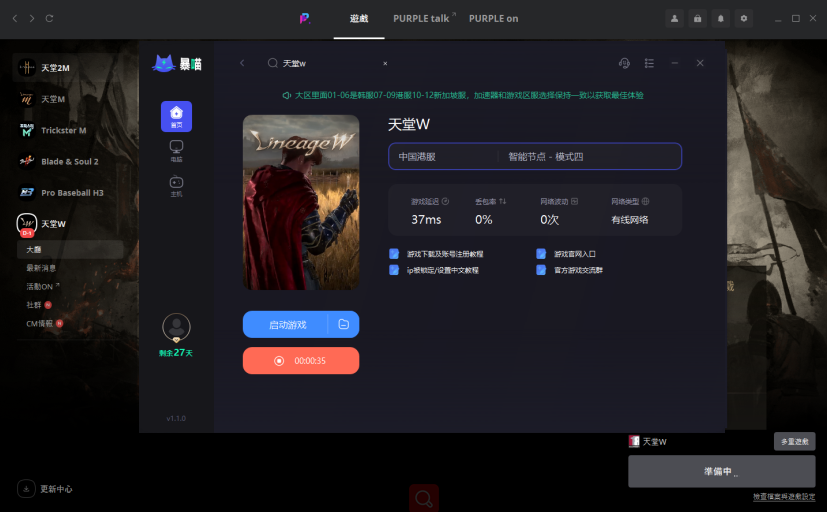The image size is (827, 512).
Task: Select the 电脑 computer icon in sidebar
Action: coord(176,150)
